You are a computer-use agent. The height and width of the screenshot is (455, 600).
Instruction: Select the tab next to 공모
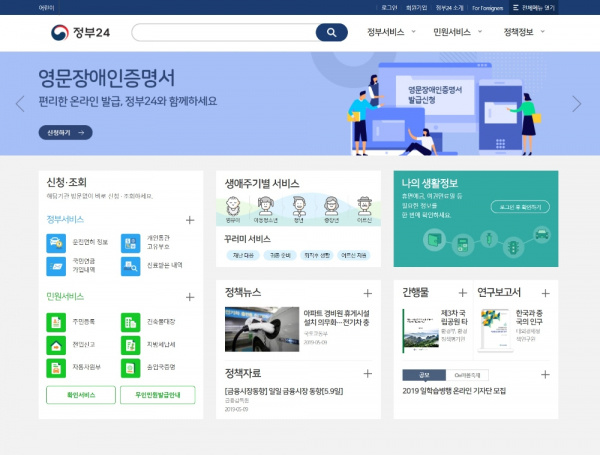coord(467,375)
